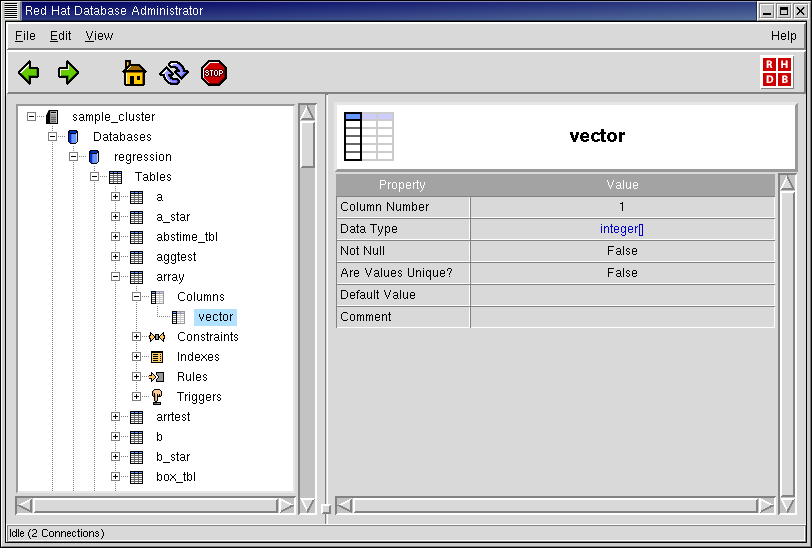Click the table icon beside abstime_tbl
Image resolution: width=812 pixels, height=548 pixels.
click(136, 237)
